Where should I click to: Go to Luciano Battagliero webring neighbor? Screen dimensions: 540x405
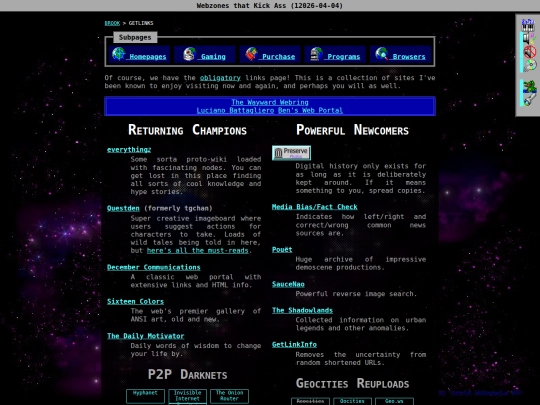(x=235, y=111)
